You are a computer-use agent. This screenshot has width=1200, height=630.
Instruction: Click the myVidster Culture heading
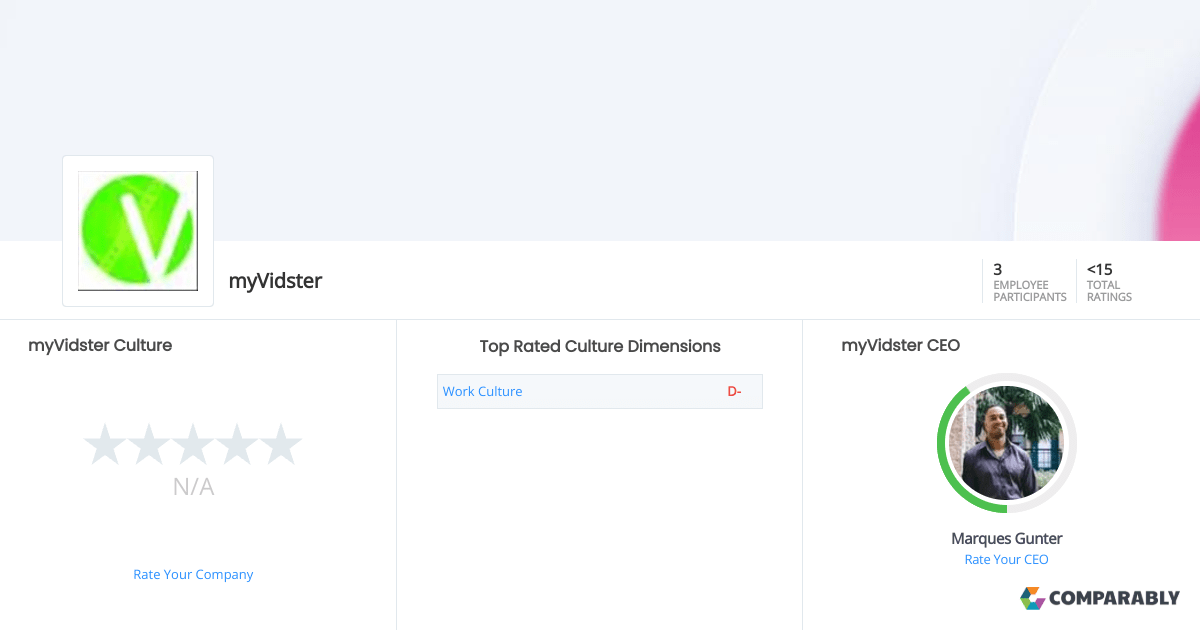coord(100,346)
